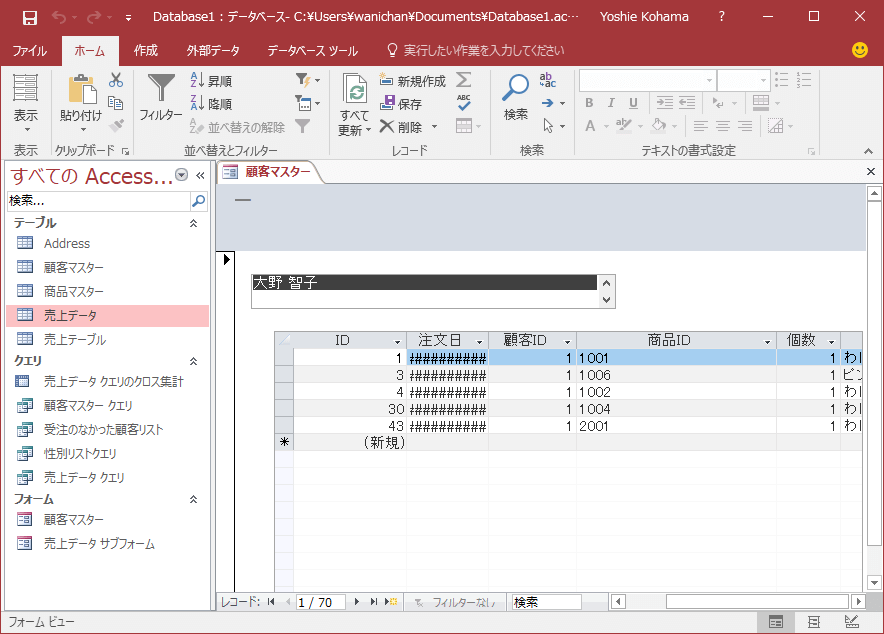Image resolution: width=884 pixels, height=634 pixels.
Task: Go to next record using navigation arrow
Action: click(x=356, y=602)
